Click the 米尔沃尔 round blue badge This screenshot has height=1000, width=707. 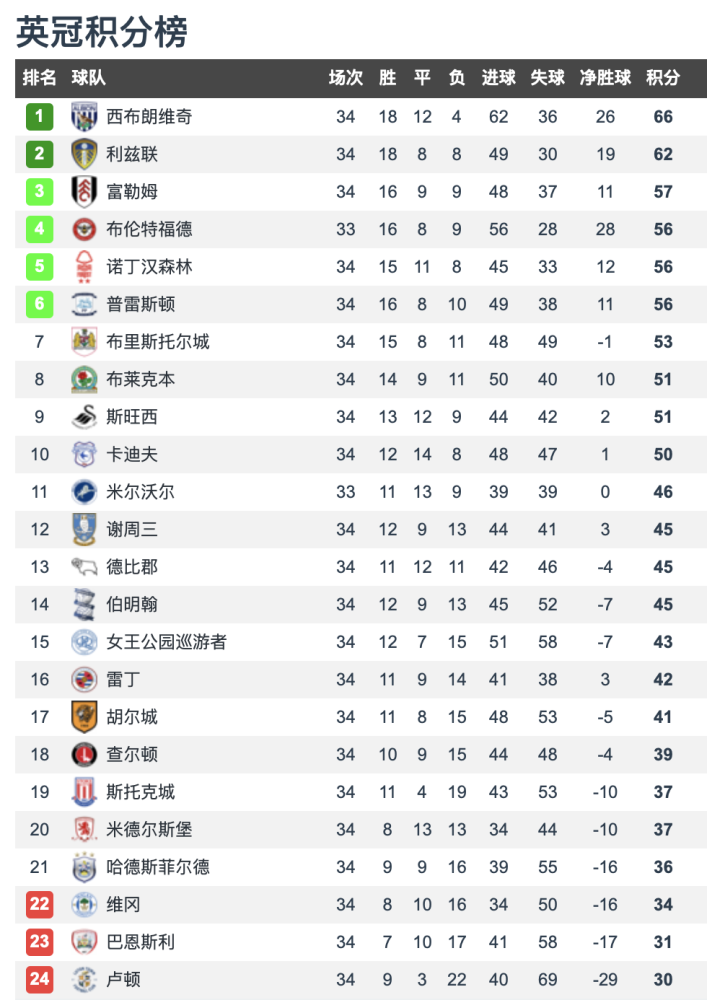click(84, 492)
